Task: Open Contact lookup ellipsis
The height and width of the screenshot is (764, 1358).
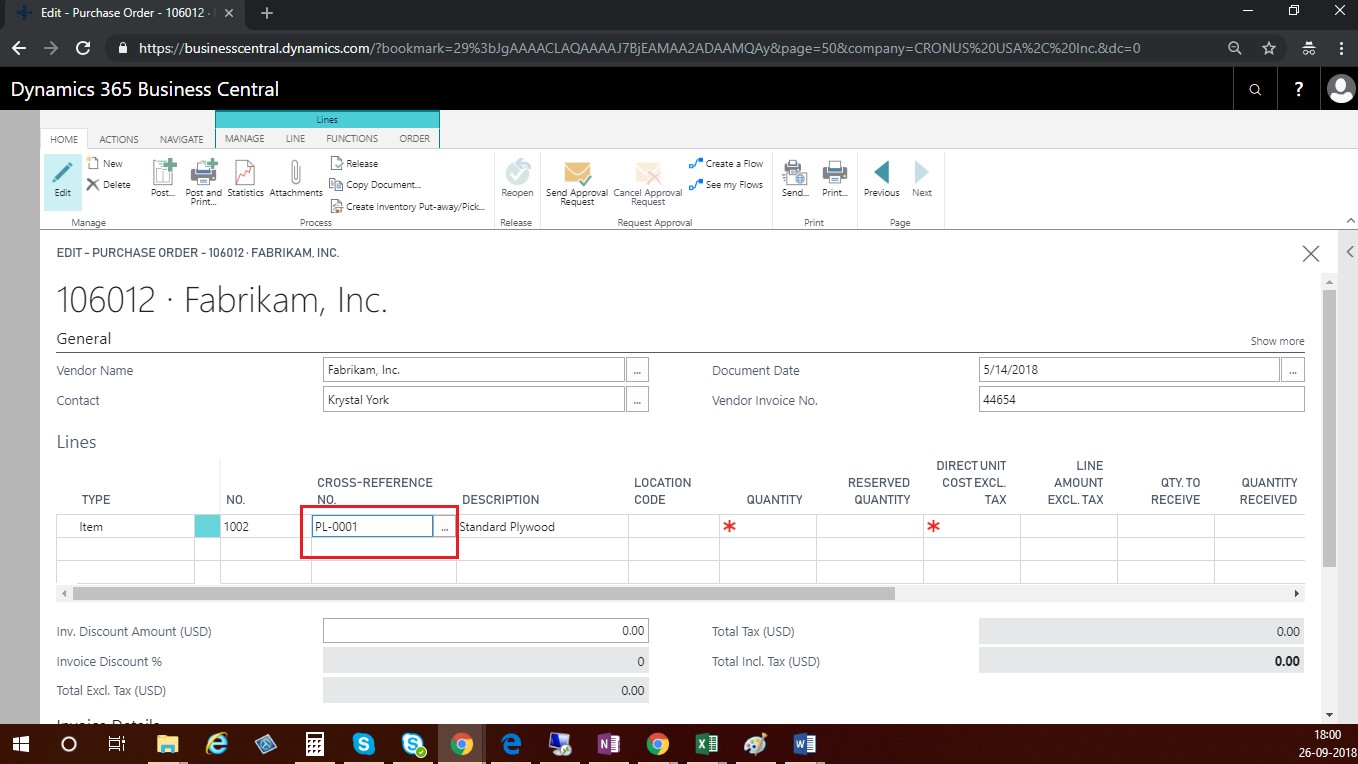Action: (637, 400)
